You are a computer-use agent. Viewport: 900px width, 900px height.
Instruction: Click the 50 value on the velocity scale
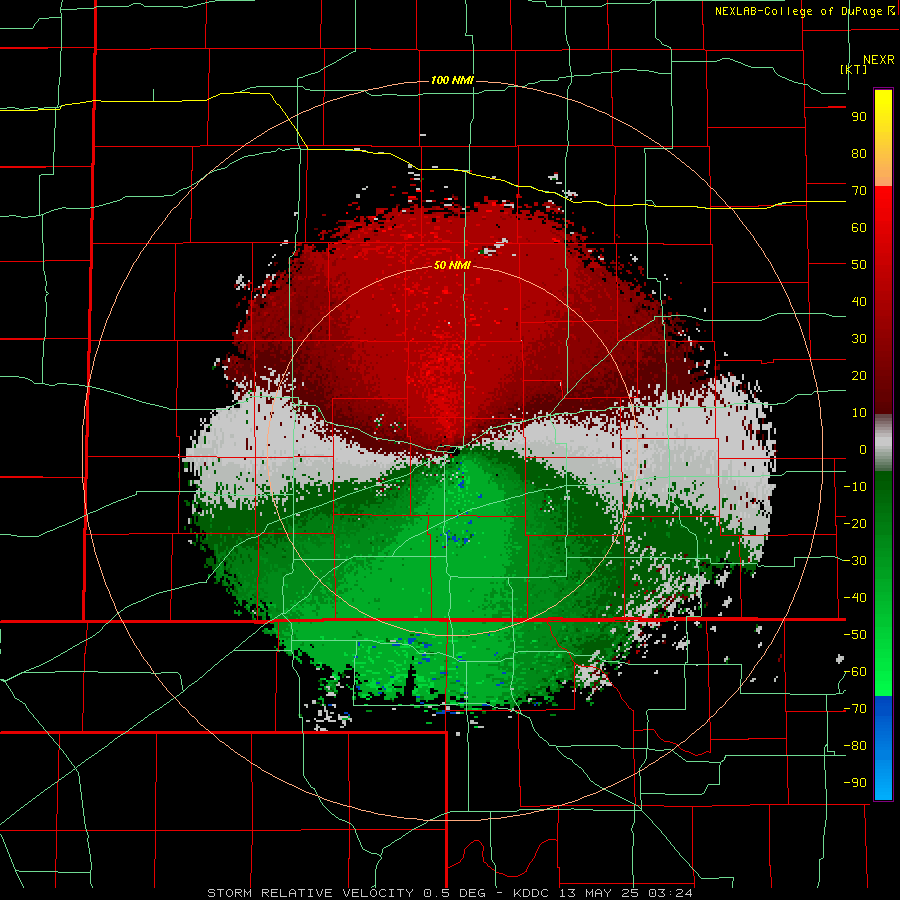tap(859, 265)
